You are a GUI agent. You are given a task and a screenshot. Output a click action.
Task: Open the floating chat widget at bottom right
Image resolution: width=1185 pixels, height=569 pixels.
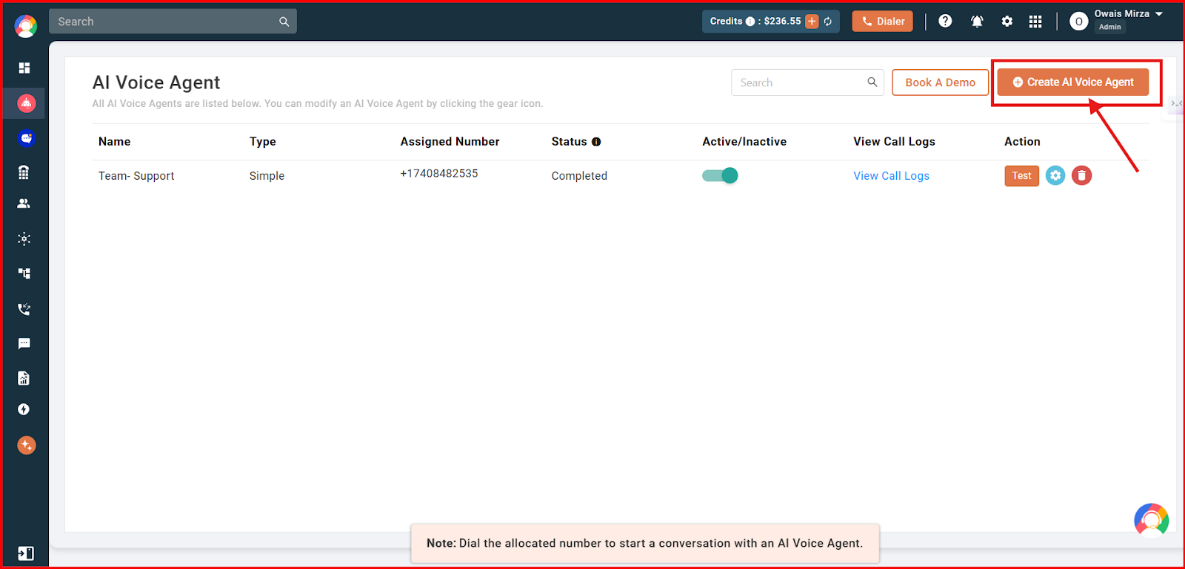pyautogui.click(x=1151, y=521)
